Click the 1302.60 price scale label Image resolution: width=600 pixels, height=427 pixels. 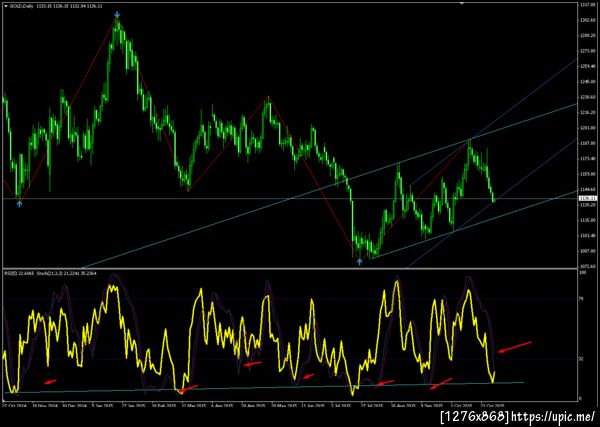point(589,20)
